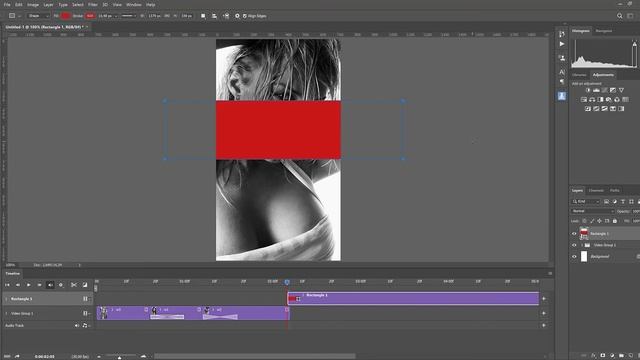This screenshot has height=360, width=640.
Task: Open the shape options gear icon
Action: (x=237, y=16)
